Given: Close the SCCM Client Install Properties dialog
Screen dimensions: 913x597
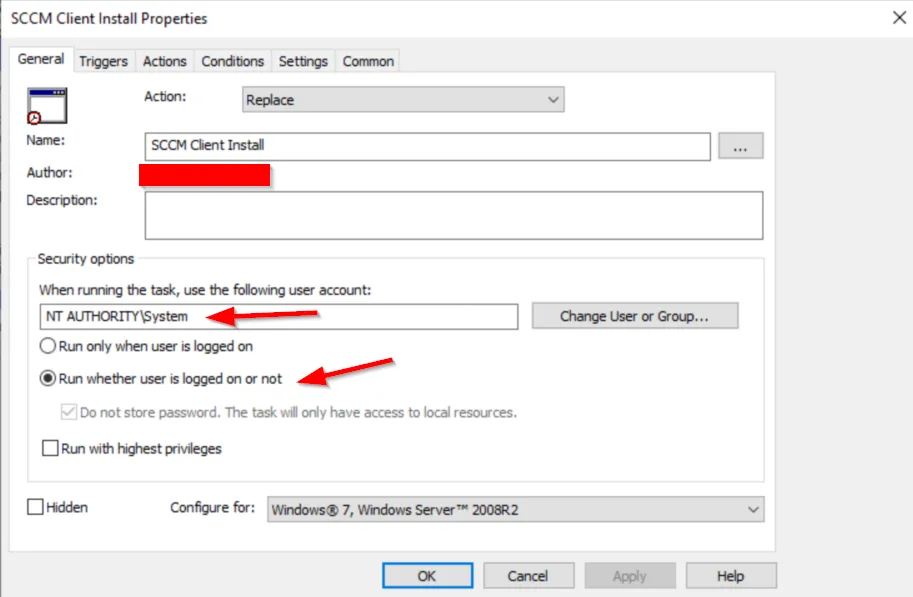Looking at the screenshot, I should (899, 17).
